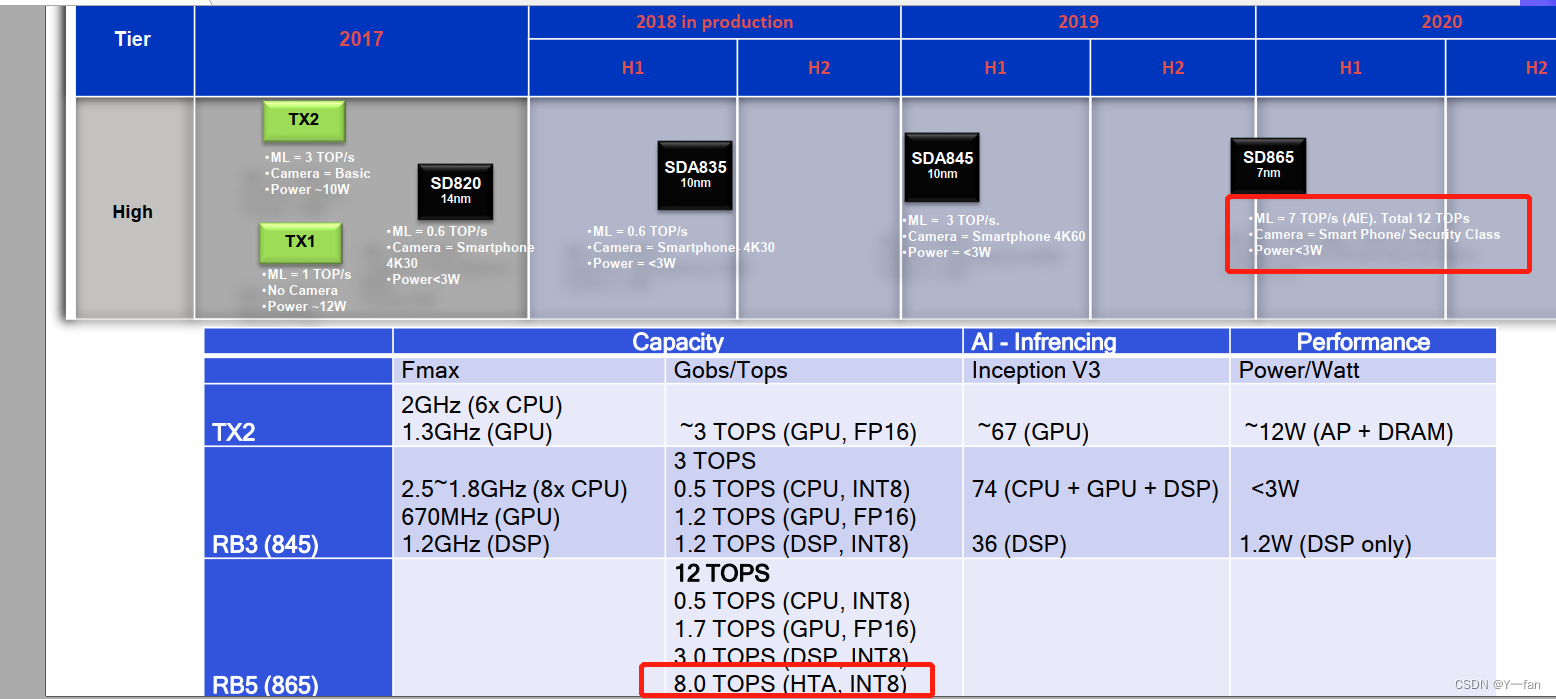Click '1.2 TOPS (GPU, FP16)' in RB3 row
The height and width of the screenshot is (699, 1556).
coord(795,516)
